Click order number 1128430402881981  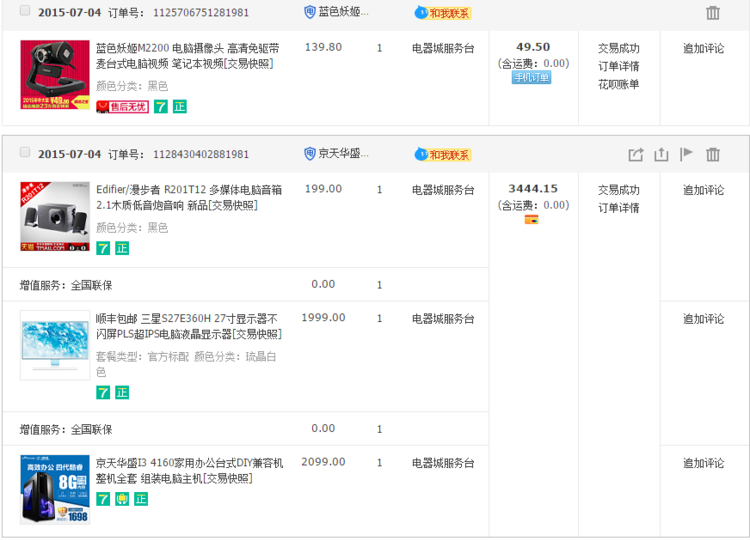[x=201, y=155]
